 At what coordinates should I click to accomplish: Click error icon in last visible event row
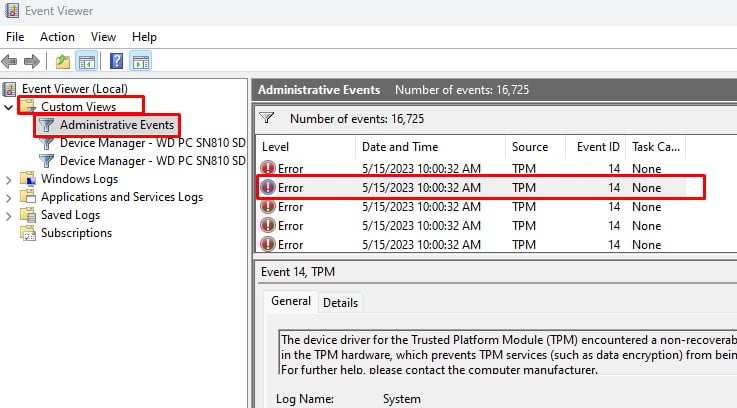pos(268,244)
